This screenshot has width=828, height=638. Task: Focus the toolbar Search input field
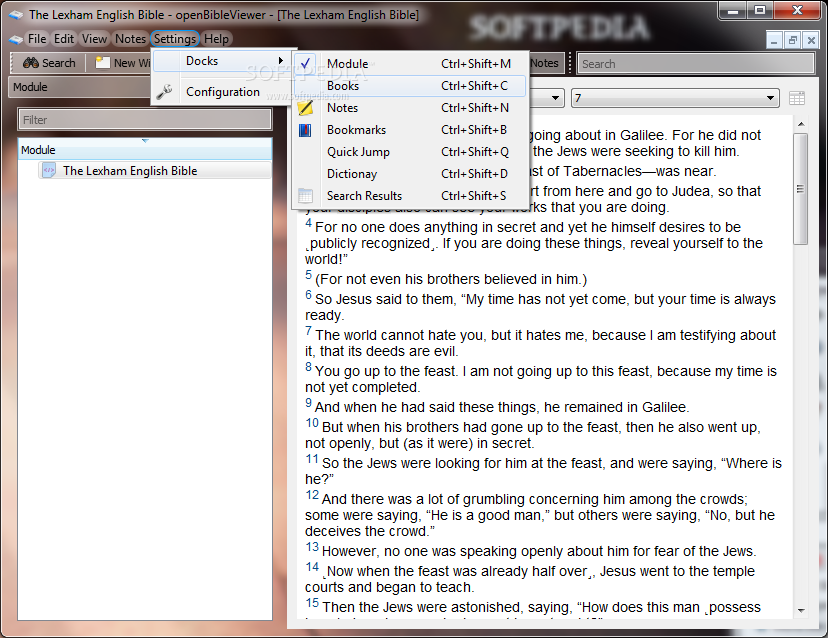point(695,64)
